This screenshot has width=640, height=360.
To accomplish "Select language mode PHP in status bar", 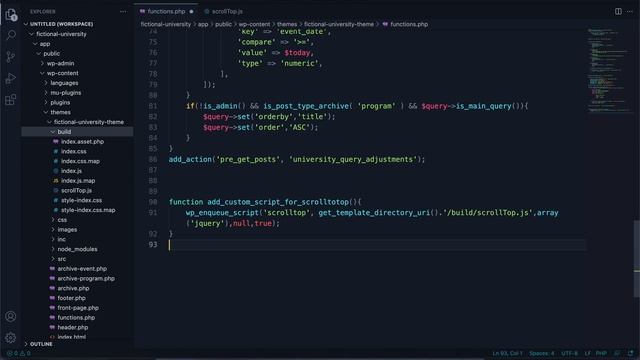I will (601, 353).
